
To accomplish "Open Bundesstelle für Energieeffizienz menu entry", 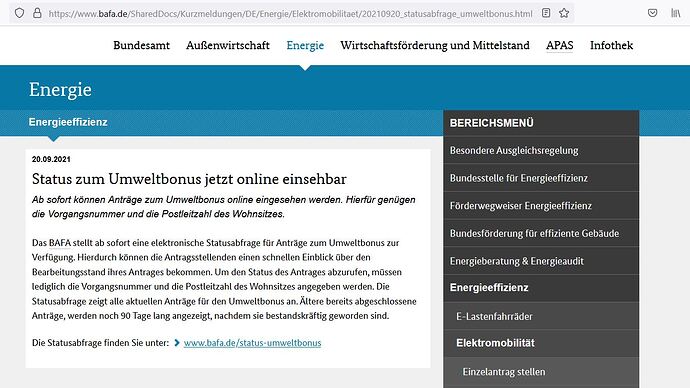I will (x=541, y=178).
